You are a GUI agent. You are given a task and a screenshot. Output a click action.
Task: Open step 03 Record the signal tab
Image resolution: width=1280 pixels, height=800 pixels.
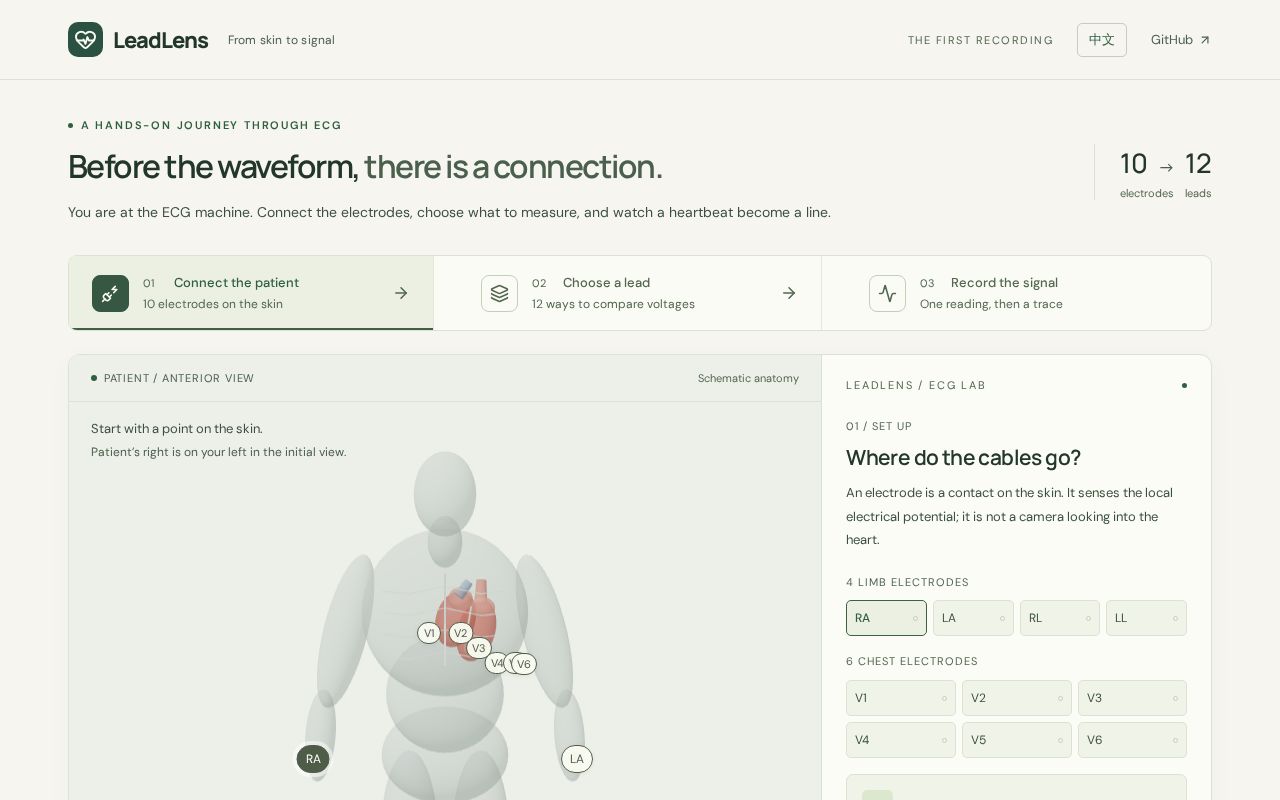coord(1016,293)
